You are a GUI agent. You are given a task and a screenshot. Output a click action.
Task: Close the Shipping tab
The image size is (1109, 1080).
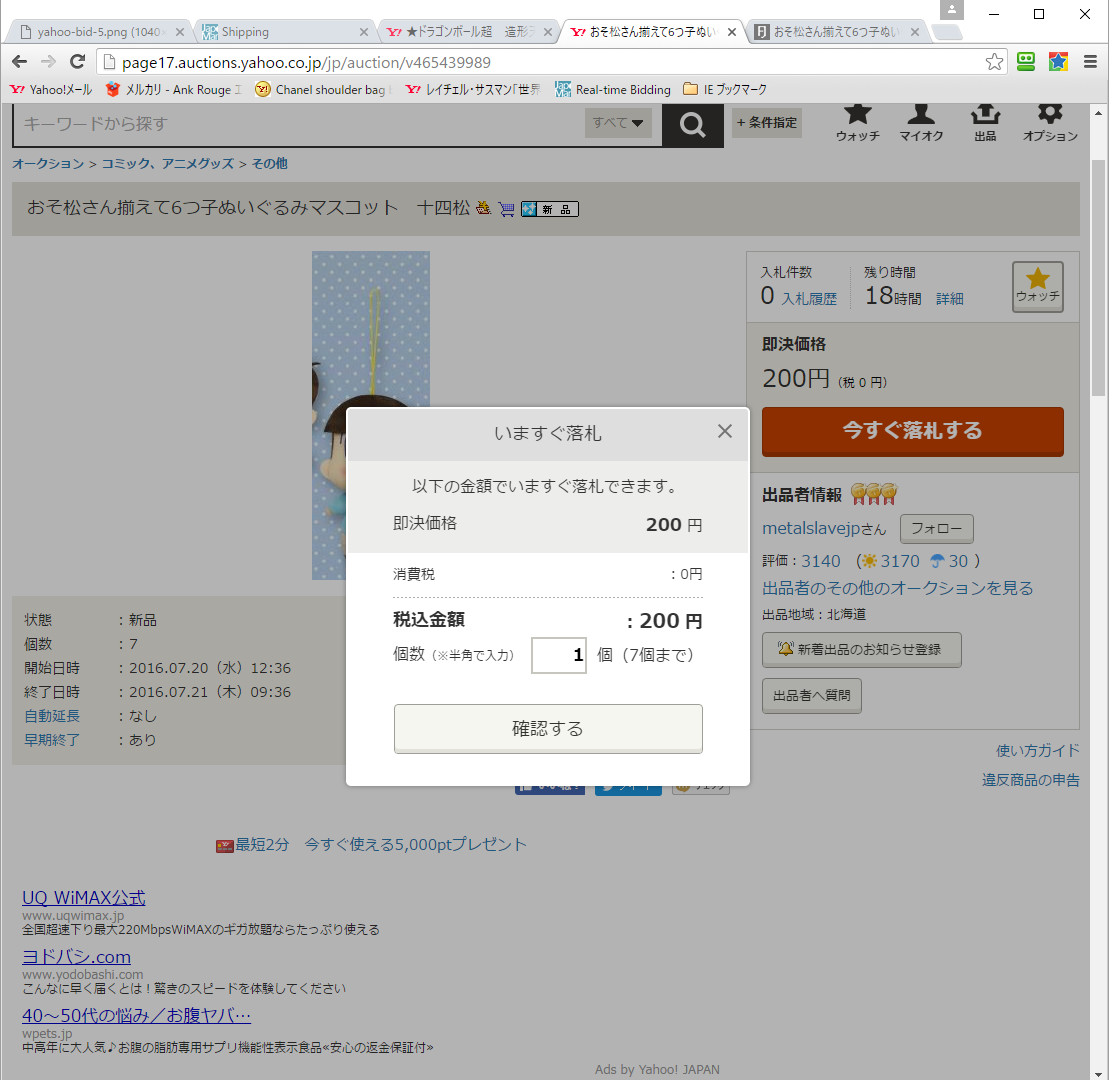pyautogui.click(x=364, y=32)
